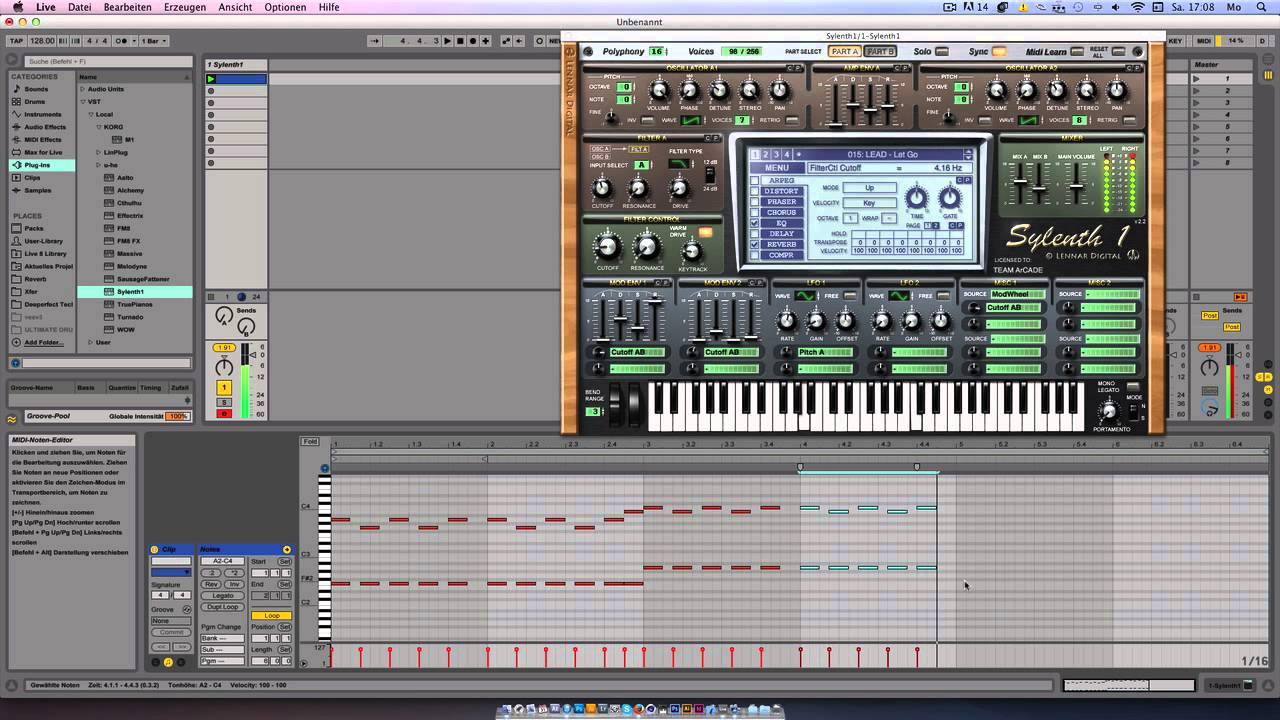Expand the User folder

pyautogui.click(x=91, y=342)
